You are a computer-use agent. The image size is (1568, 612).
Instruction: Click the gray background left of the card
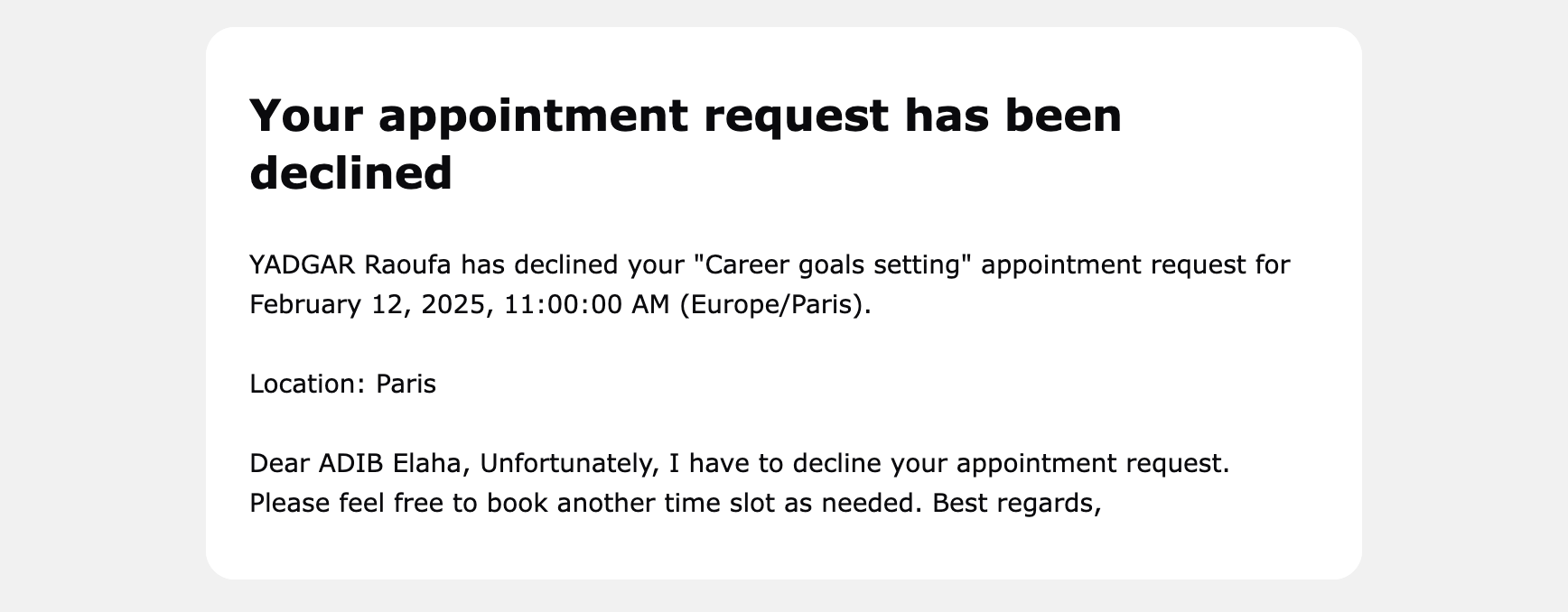[x=99, y=307]
